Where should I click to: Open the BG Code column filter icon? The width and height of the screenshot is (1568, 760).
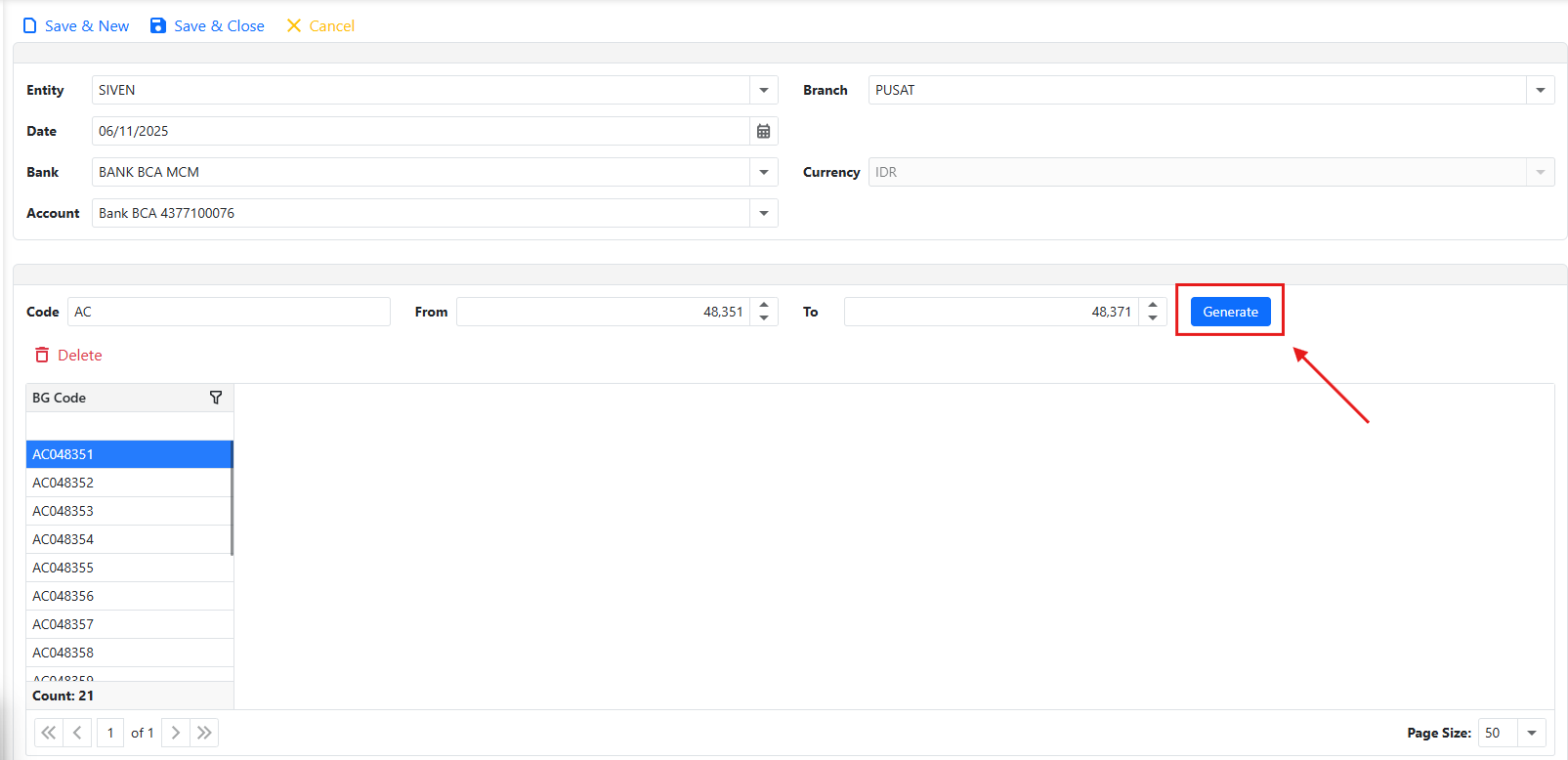(216, 398)
